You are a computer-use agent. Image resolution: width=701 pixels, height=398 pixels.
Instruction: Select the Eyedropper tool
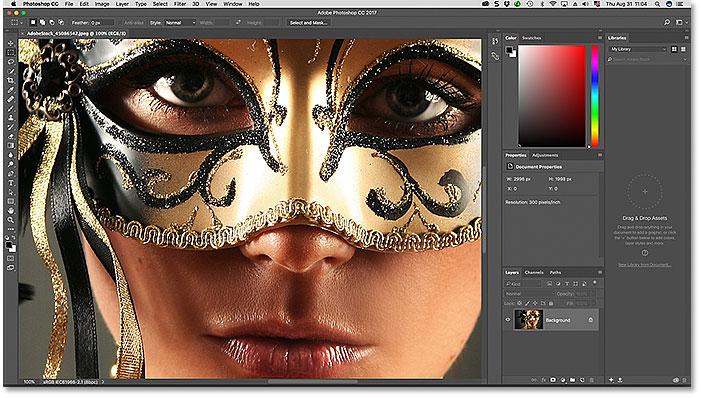11,90
